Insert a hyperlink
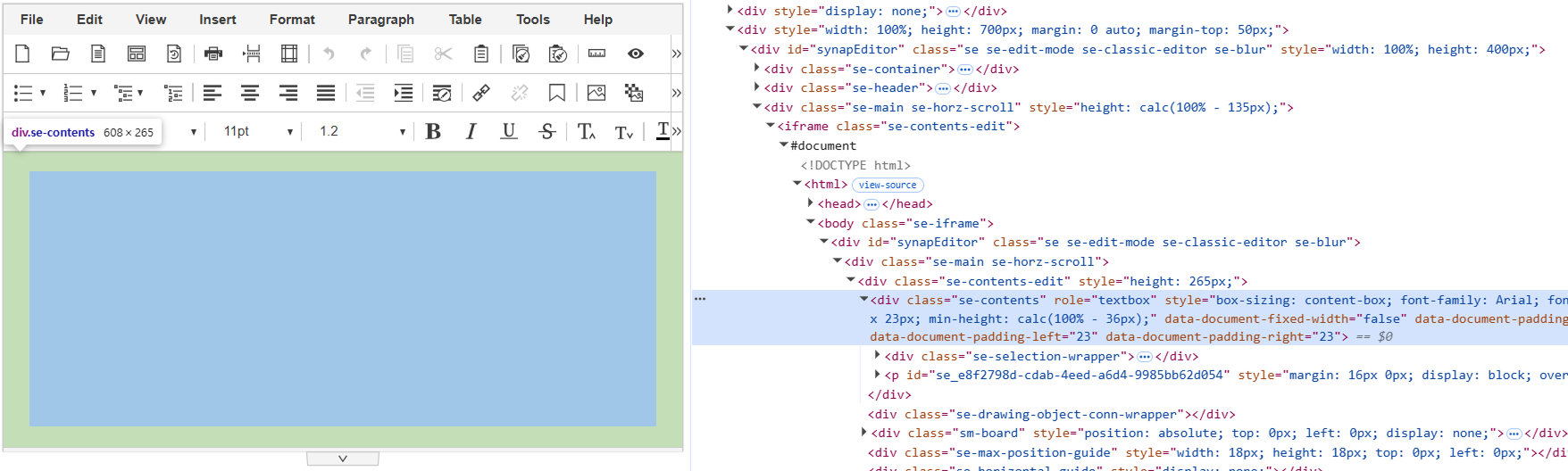Viewport: 1568px width, 471px height. [481, 92]
